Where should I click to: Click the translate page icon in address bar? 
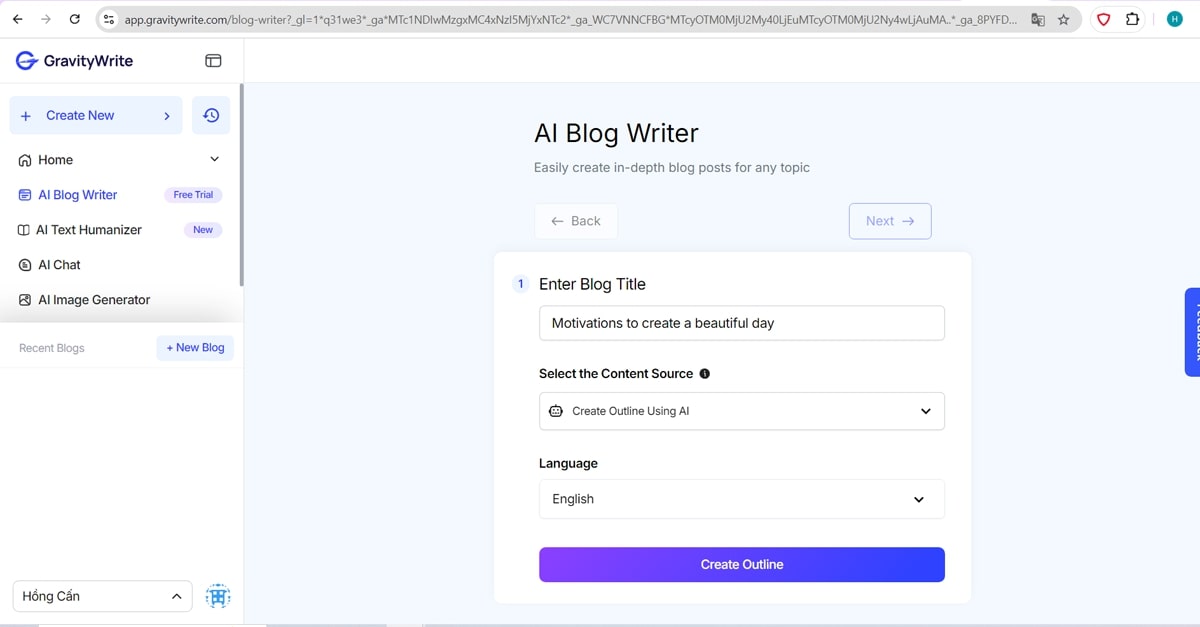coord(1038,19)
